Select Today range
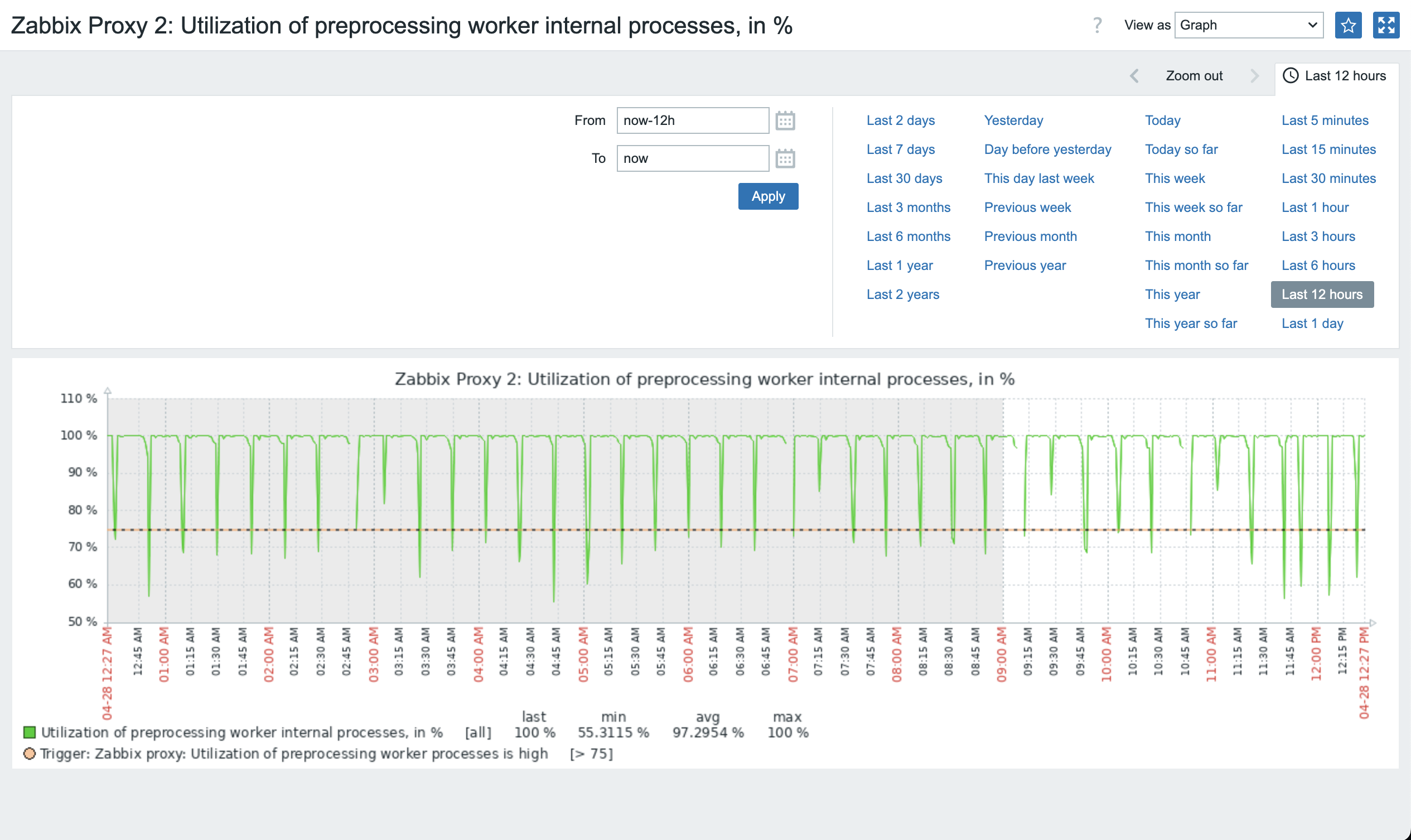The image size is (1411, 840). [x=1162, y=120]
